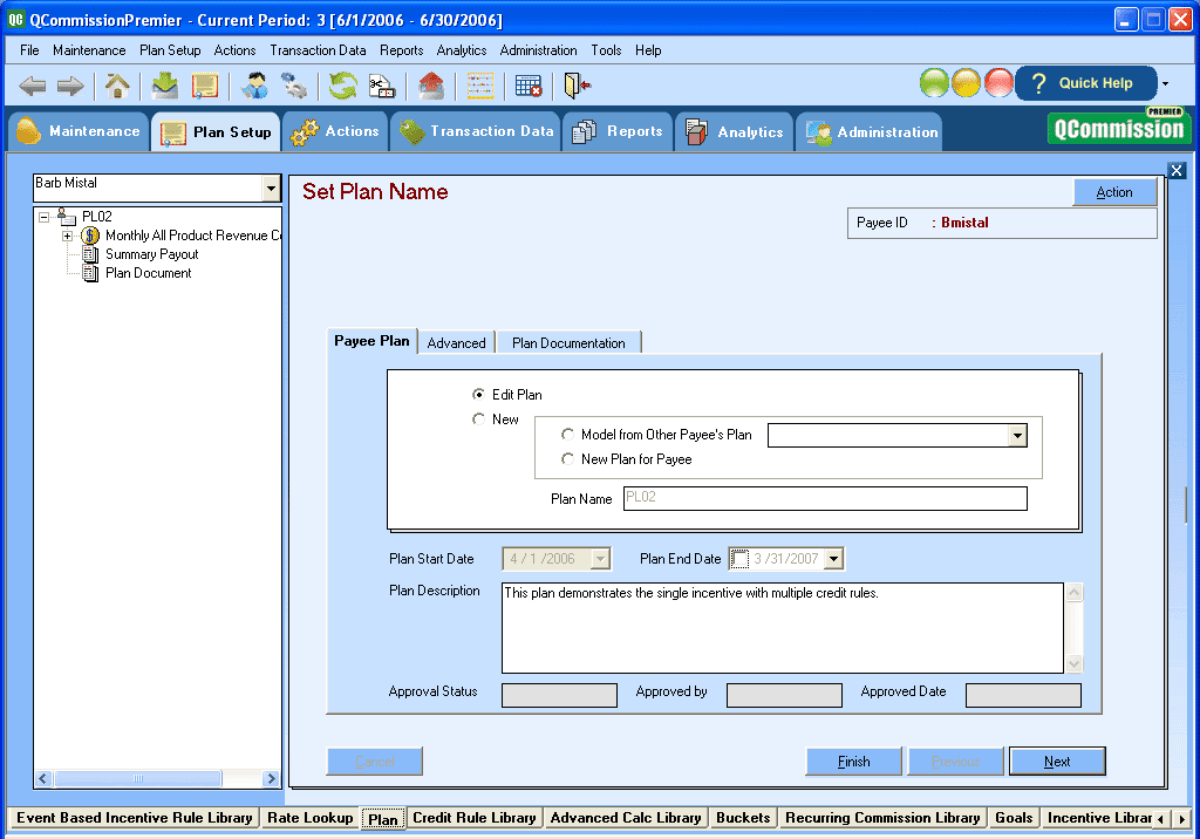
Task: Select the New radio button
Action: point(478,419)
